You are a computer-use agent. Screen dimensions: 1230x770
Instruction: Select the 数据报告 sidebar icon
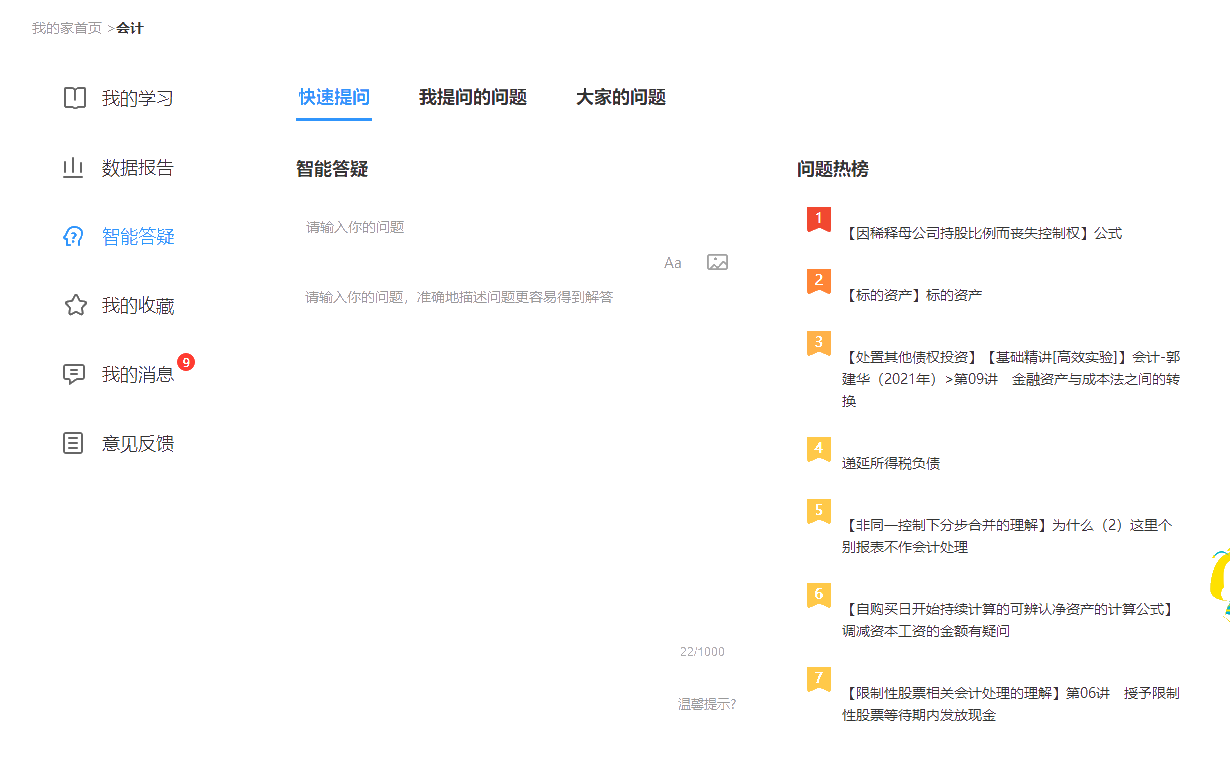(74, 167)
